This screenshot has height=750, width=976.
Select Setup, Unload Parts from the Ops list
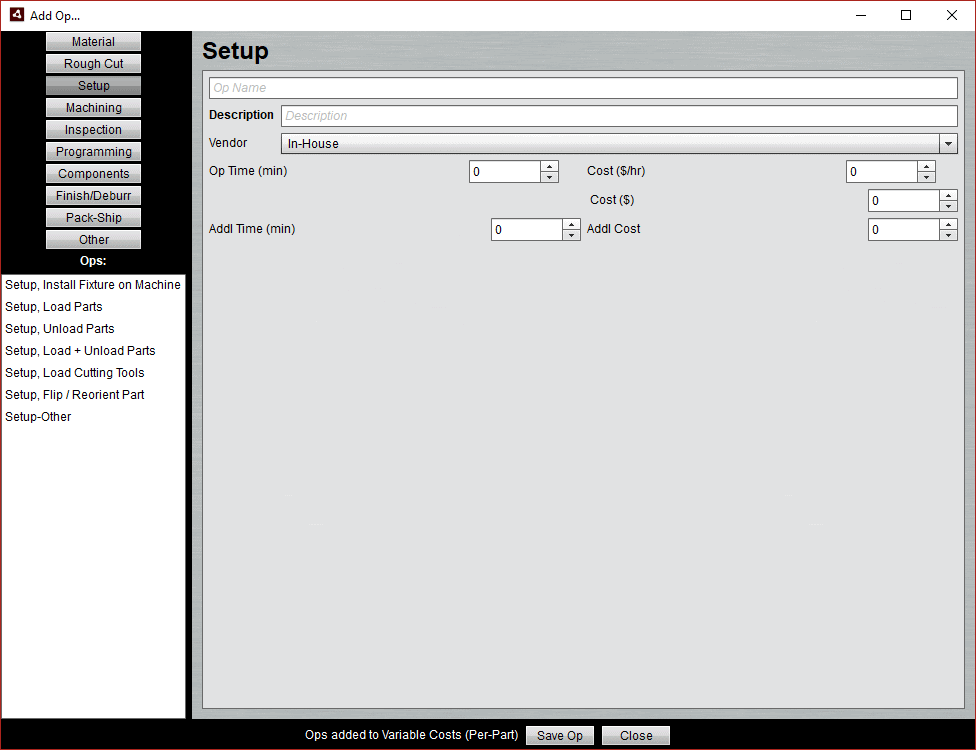(x=59, y=328)
